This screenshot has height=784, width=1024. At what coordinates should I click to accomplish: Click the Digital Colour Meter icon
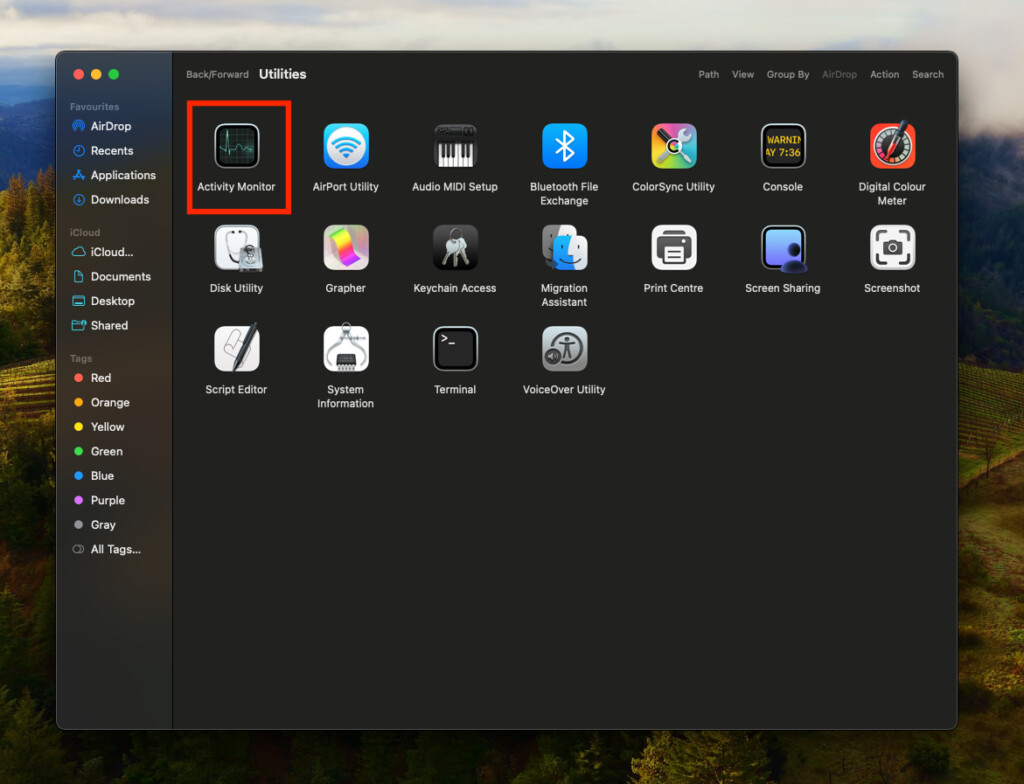pos(892,147)
